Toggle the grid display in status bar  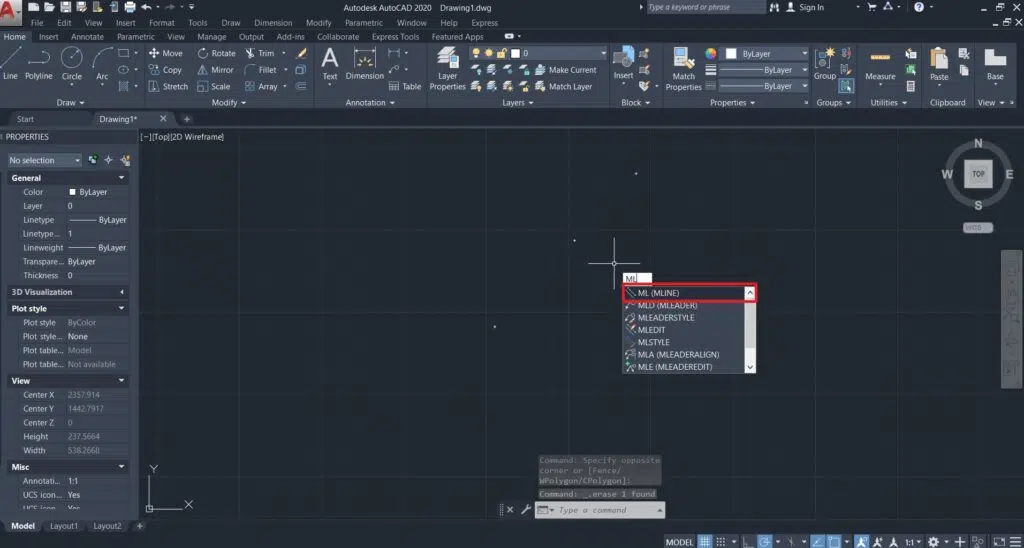pyautogui.click(x=705, y=541)
